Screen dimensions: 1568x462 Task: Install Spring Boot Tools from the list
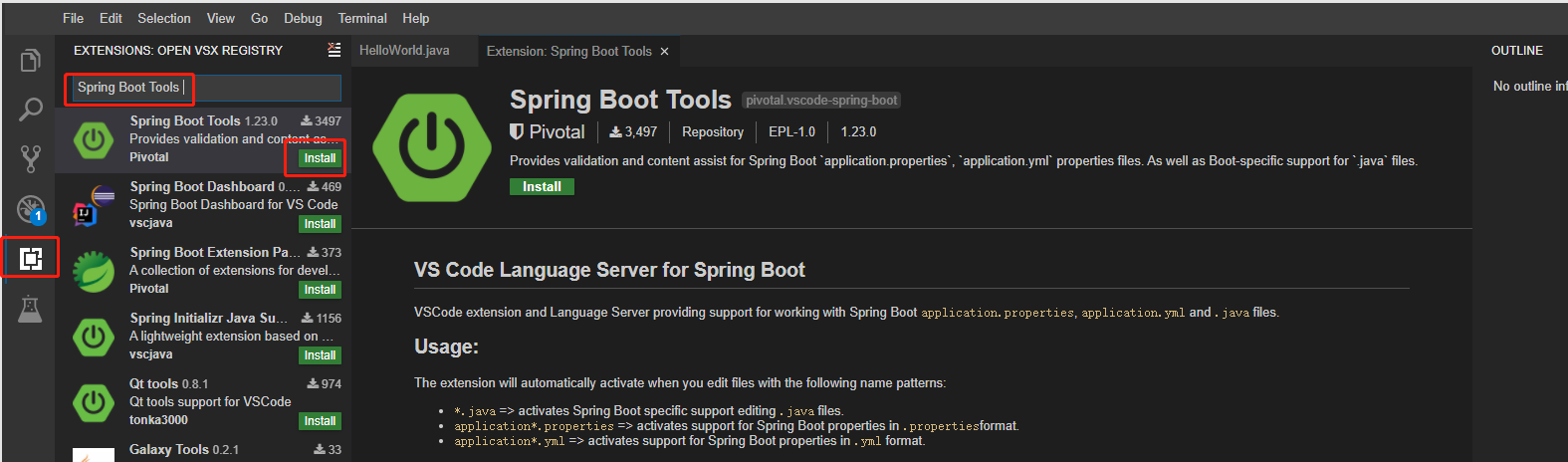pyautogui.click(x=320, y=158)
